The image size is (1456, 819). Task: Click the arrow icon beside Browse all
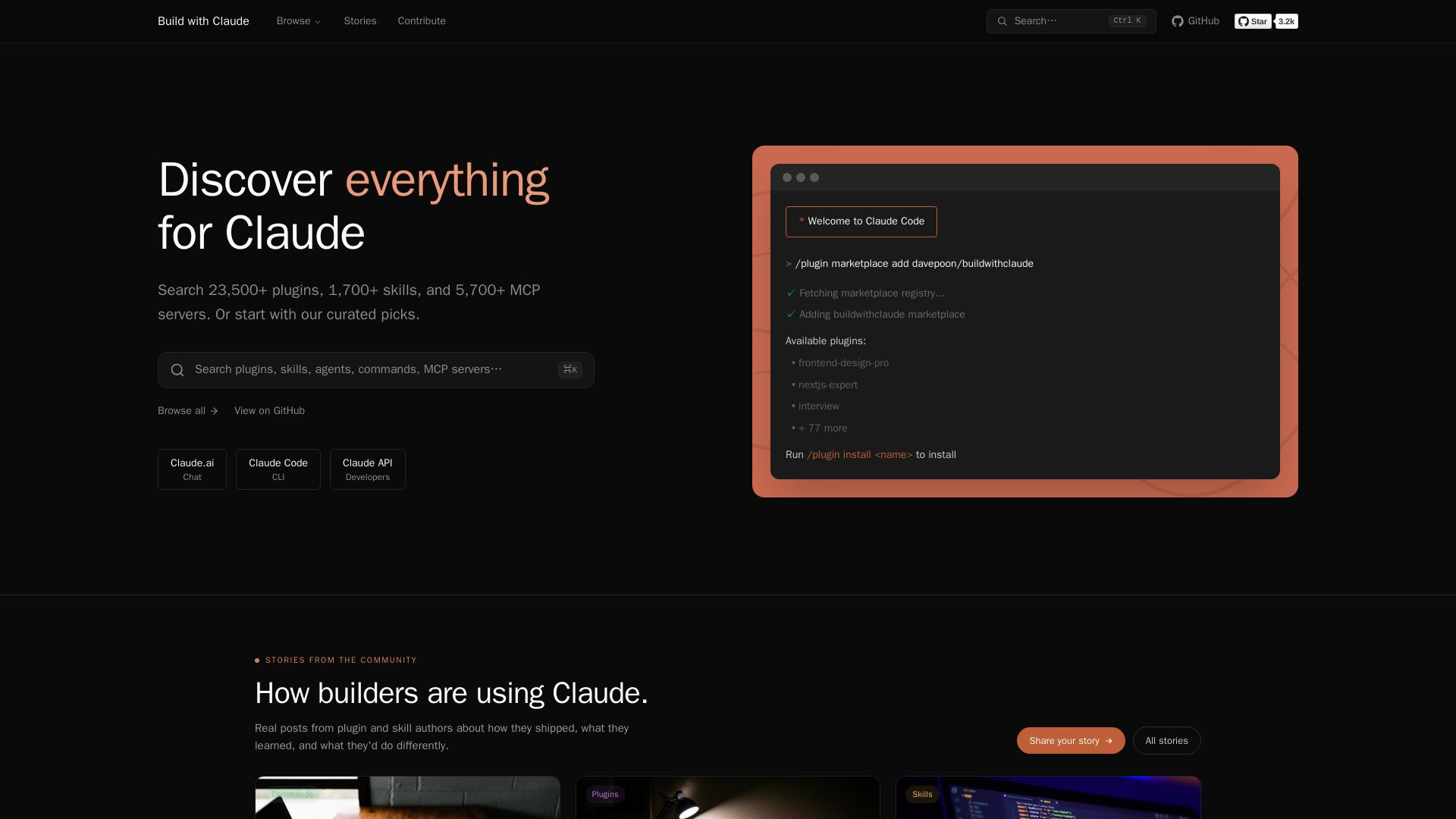tap(214, 411)
